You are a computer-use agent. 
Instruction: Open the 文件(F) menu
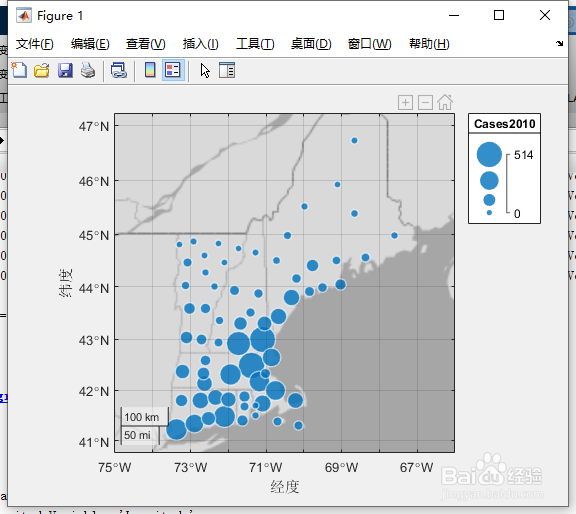tap(35, 44)
